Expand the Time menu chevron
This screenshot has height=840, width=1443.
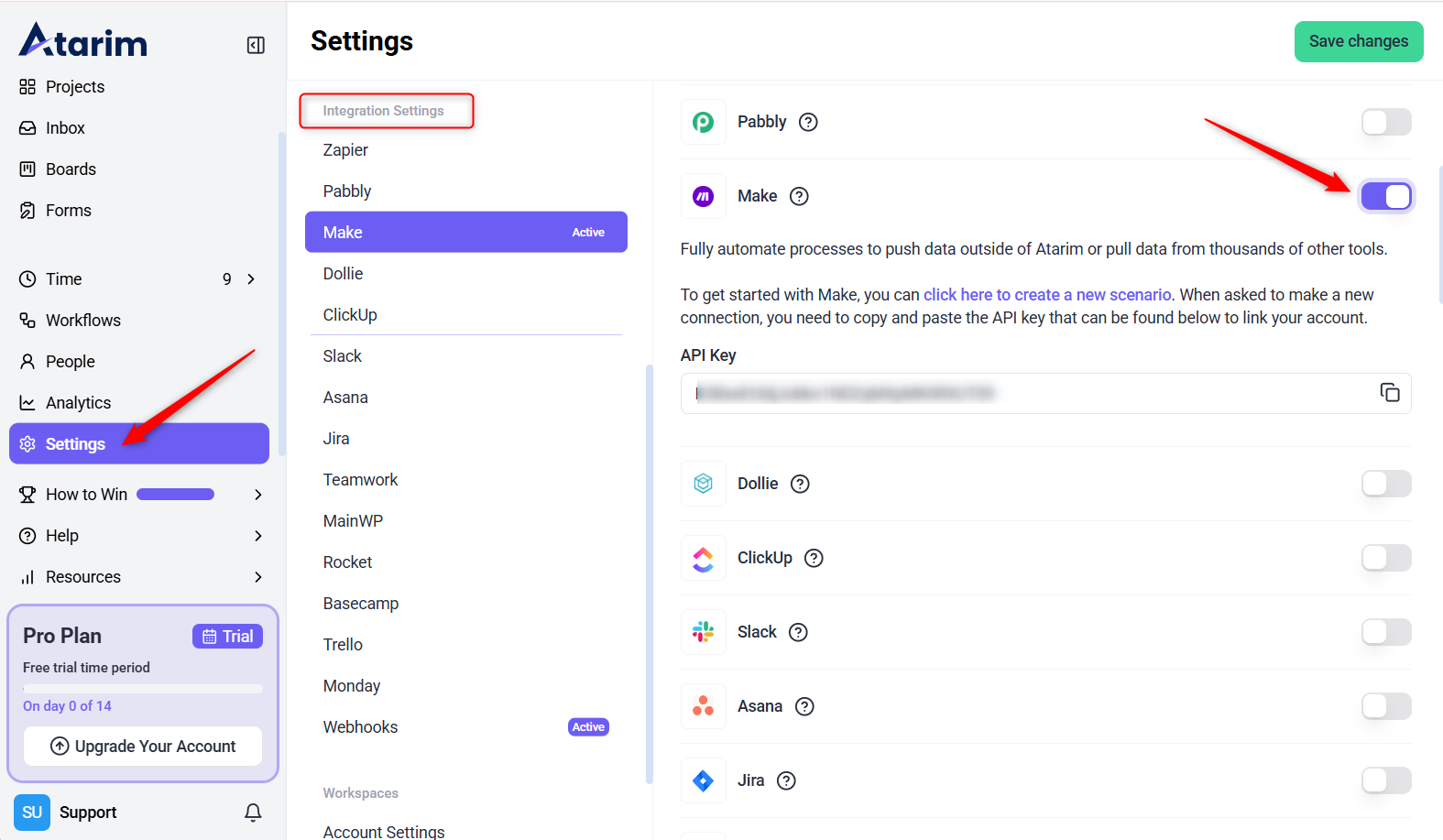[x=251, y=279]
